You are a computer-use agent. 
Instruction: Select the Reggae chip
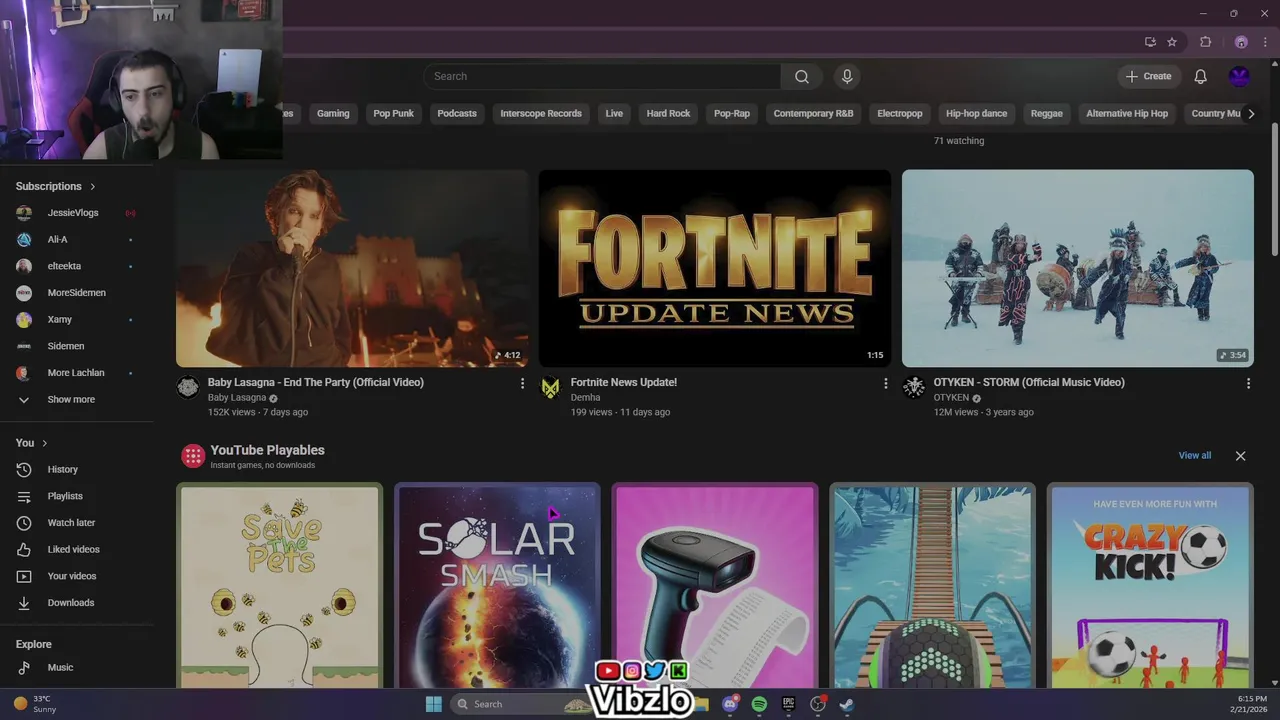(1047, 113)
